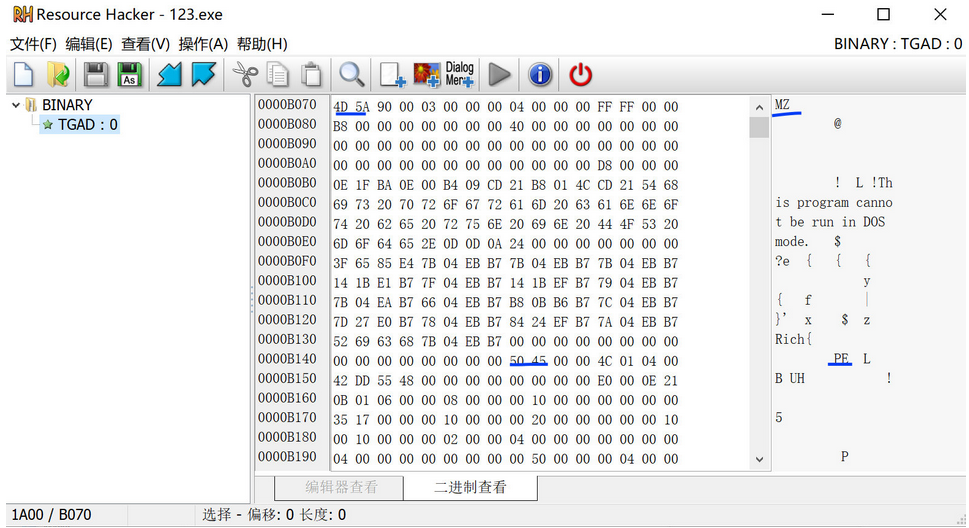
Task: Click the 4D 5A bytes at 0000B070
Action: click(351, 107)
